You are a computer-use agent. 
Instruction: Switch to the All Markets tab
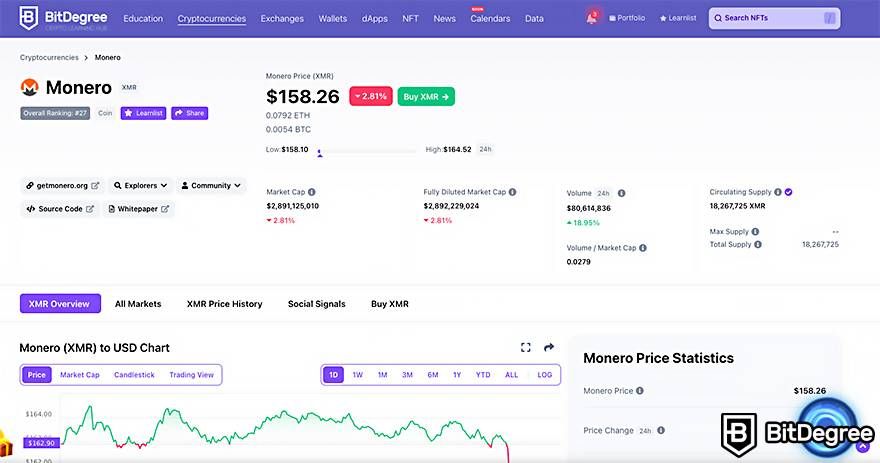[138, 304]
